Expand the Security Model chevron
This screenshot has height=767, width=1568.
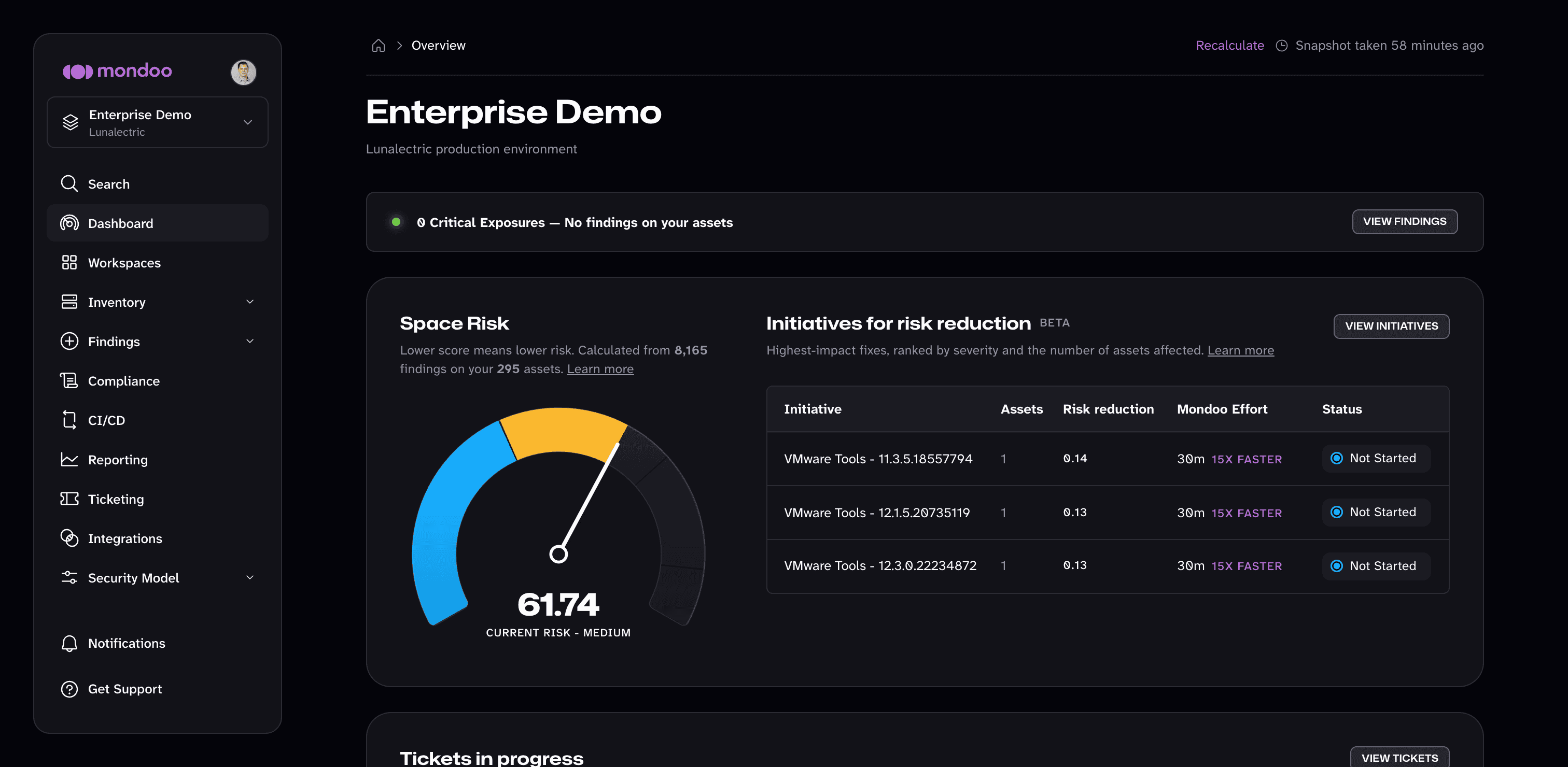[249, 577]
